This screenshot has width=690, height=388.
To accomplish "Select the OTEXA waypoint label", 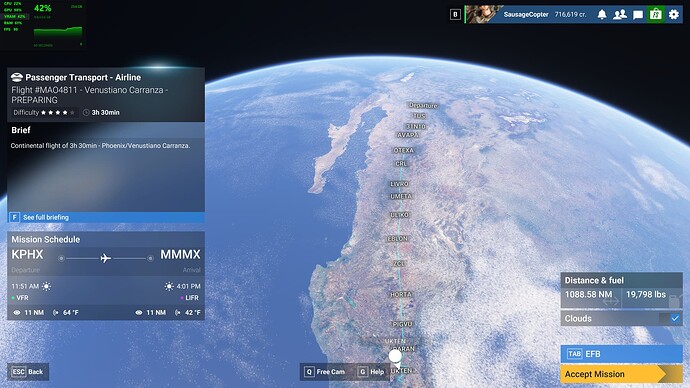I will pyautogui.click(x=404, y=150).
